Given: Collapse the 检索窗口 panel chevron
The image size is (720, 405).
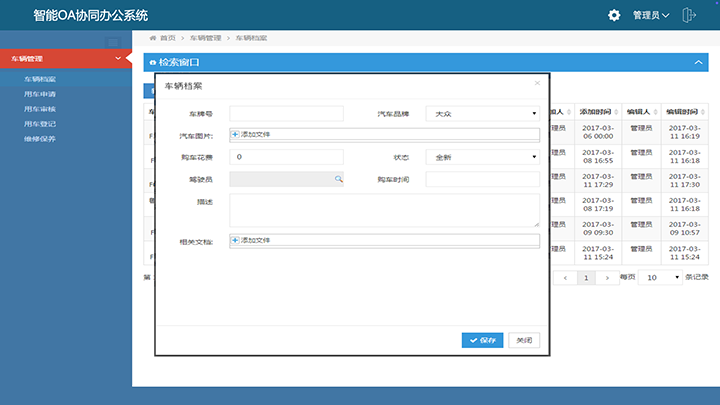Looking at the screenshot, I should 698,62.
